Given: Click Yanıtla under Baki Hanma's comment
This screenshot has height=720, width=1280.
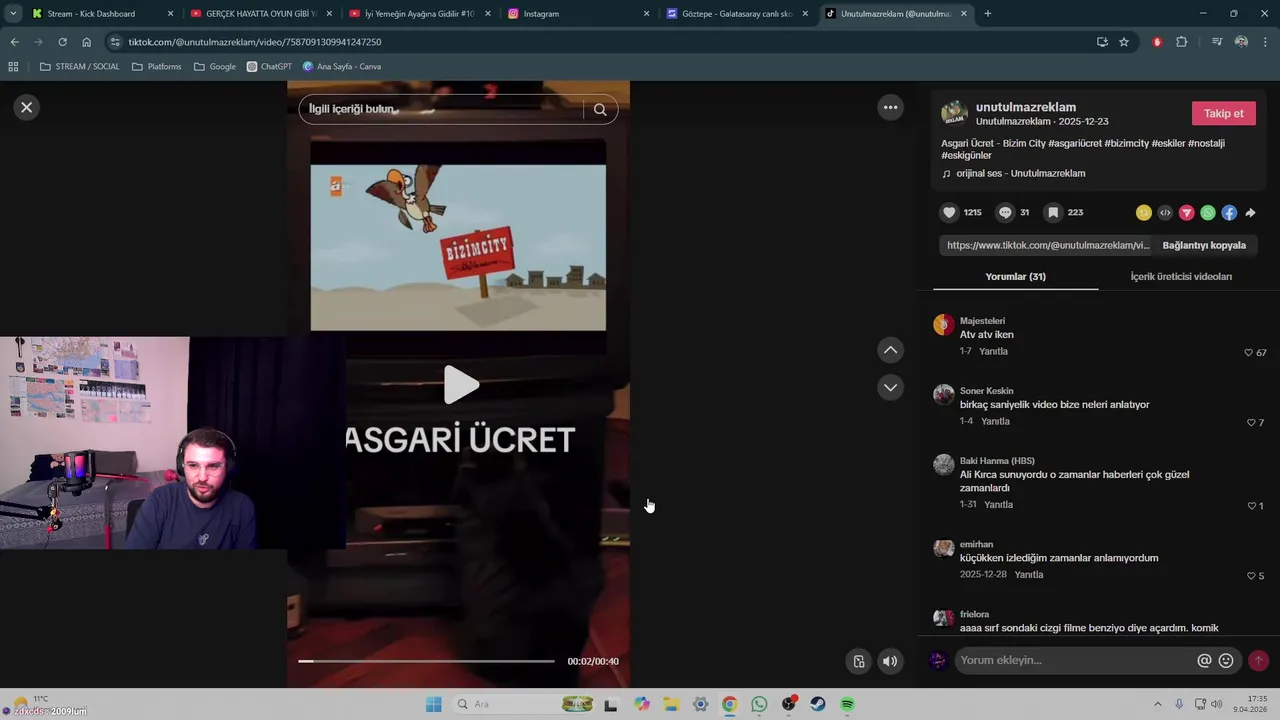Looking at the screenshot, I should point(998,504).
